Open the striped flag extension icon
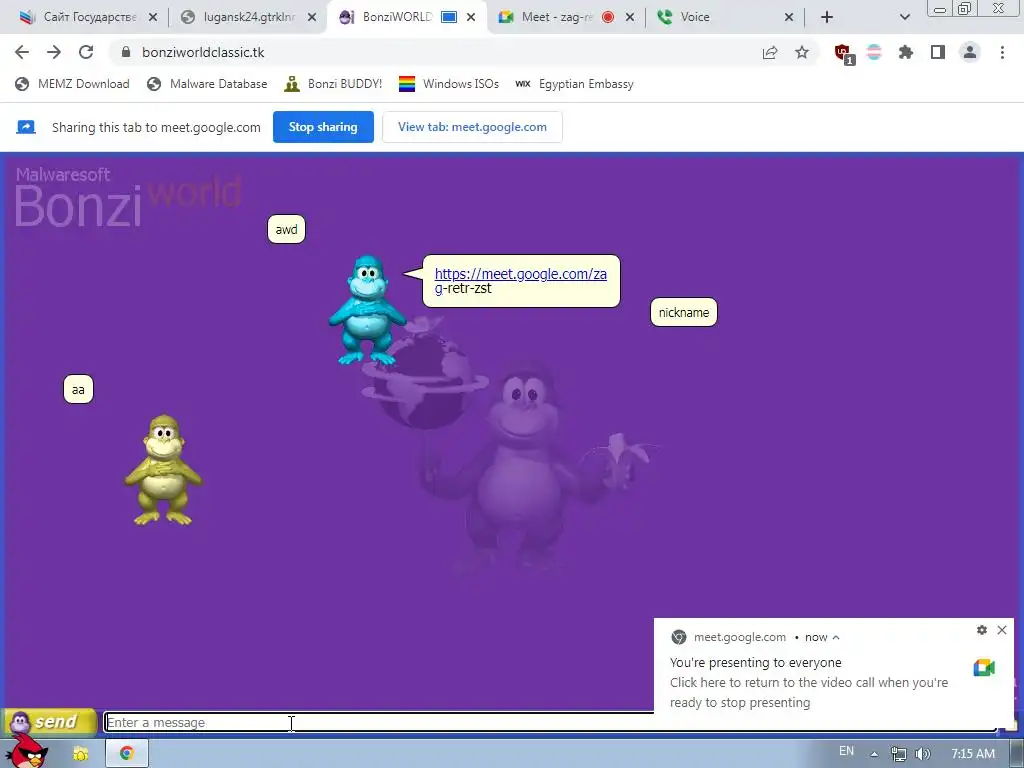This screenshot has height=768, width=1024. [x=874, y=52]
